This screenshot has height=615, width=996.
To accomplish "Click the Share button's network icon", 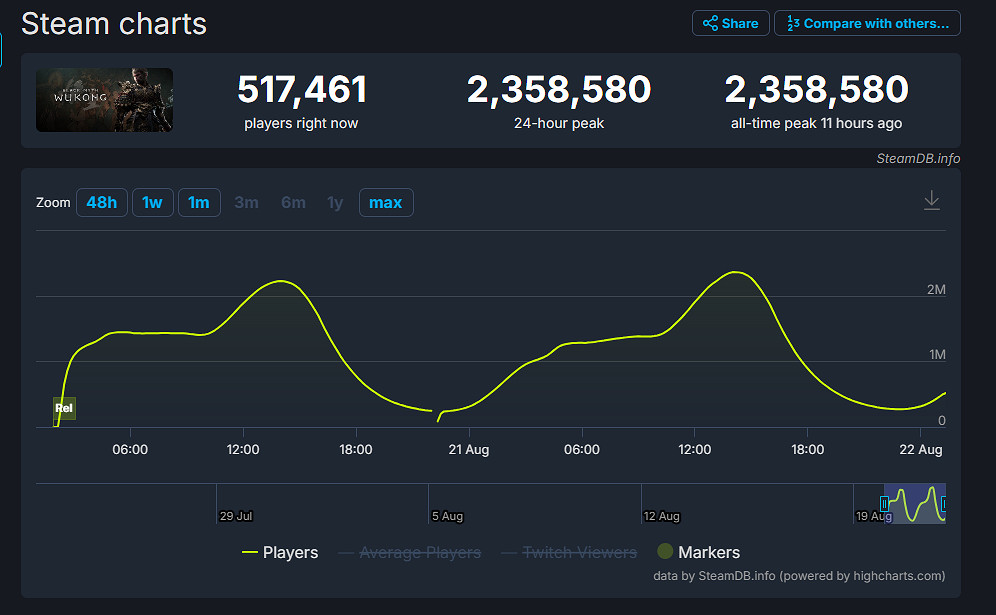I will [710, 23].
